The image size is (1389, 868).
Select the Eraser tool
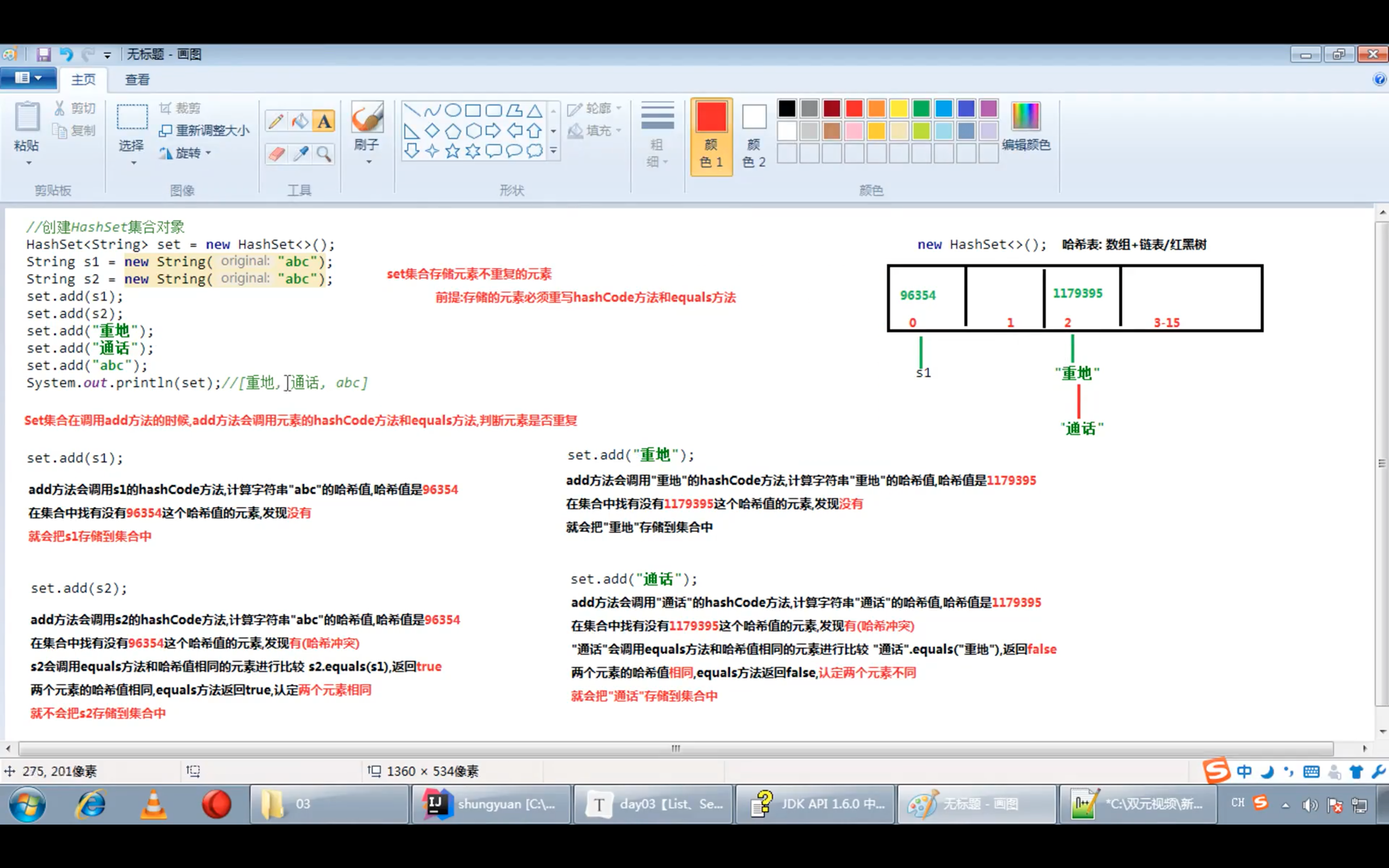[276, 153]
